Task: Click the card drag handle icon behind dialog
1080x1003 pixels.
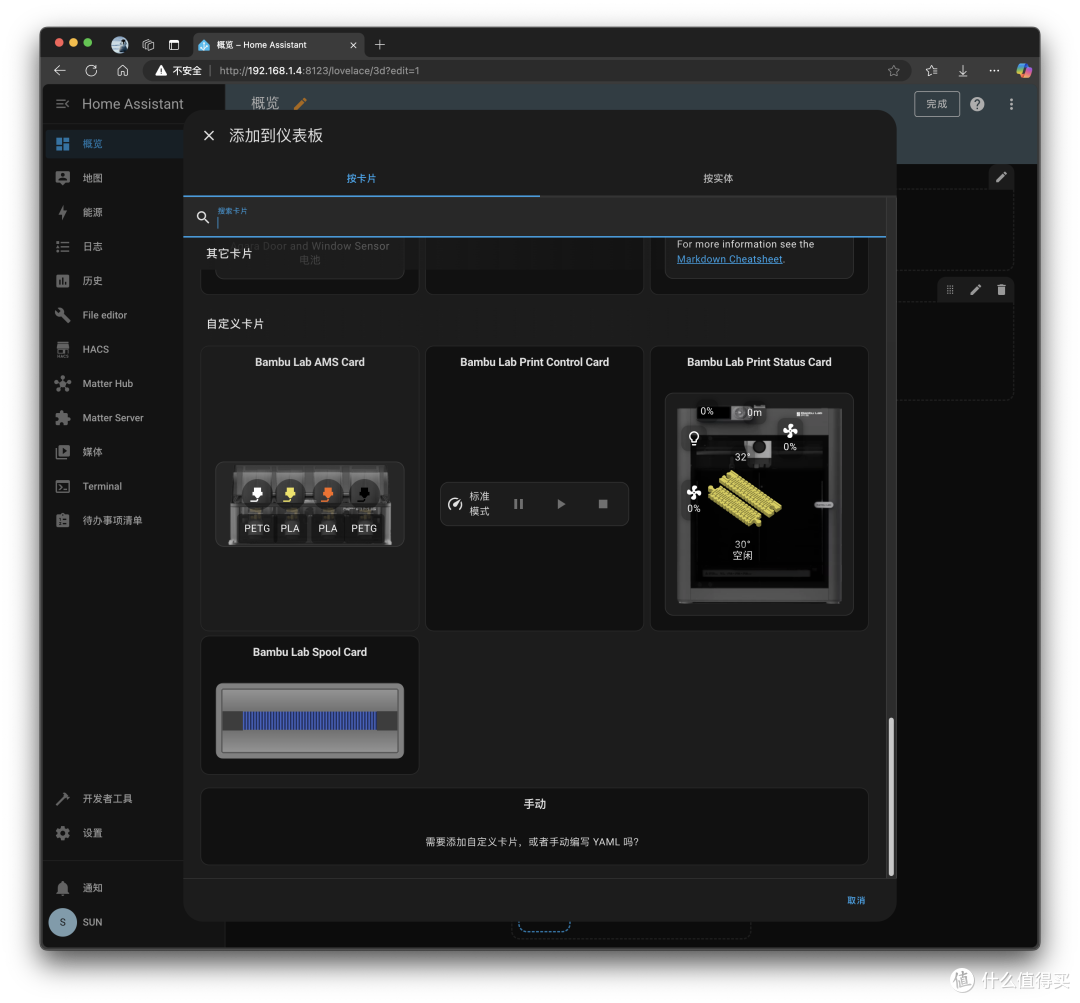Action: click(x=950, y=290)
